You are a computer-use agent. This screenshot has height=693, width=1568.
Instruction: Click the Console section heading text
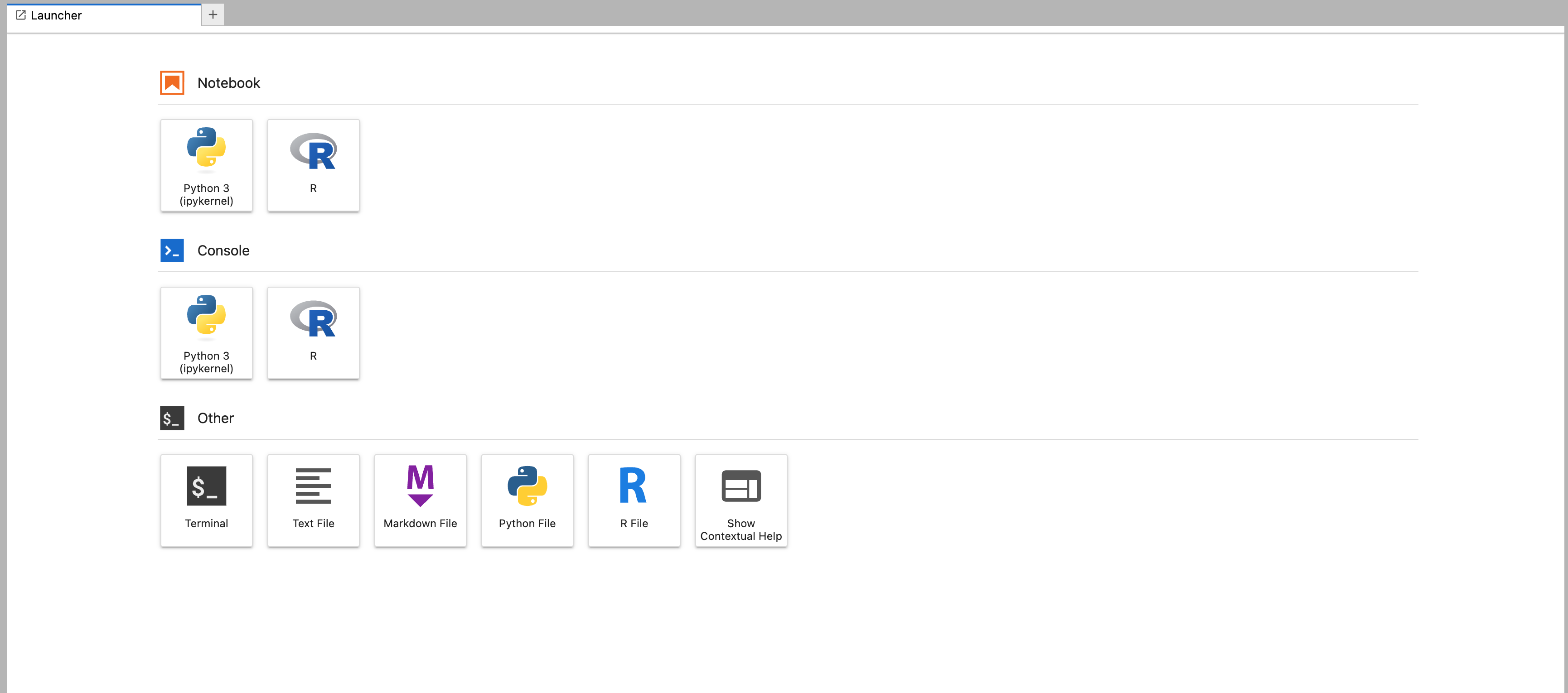click(223, 250)
